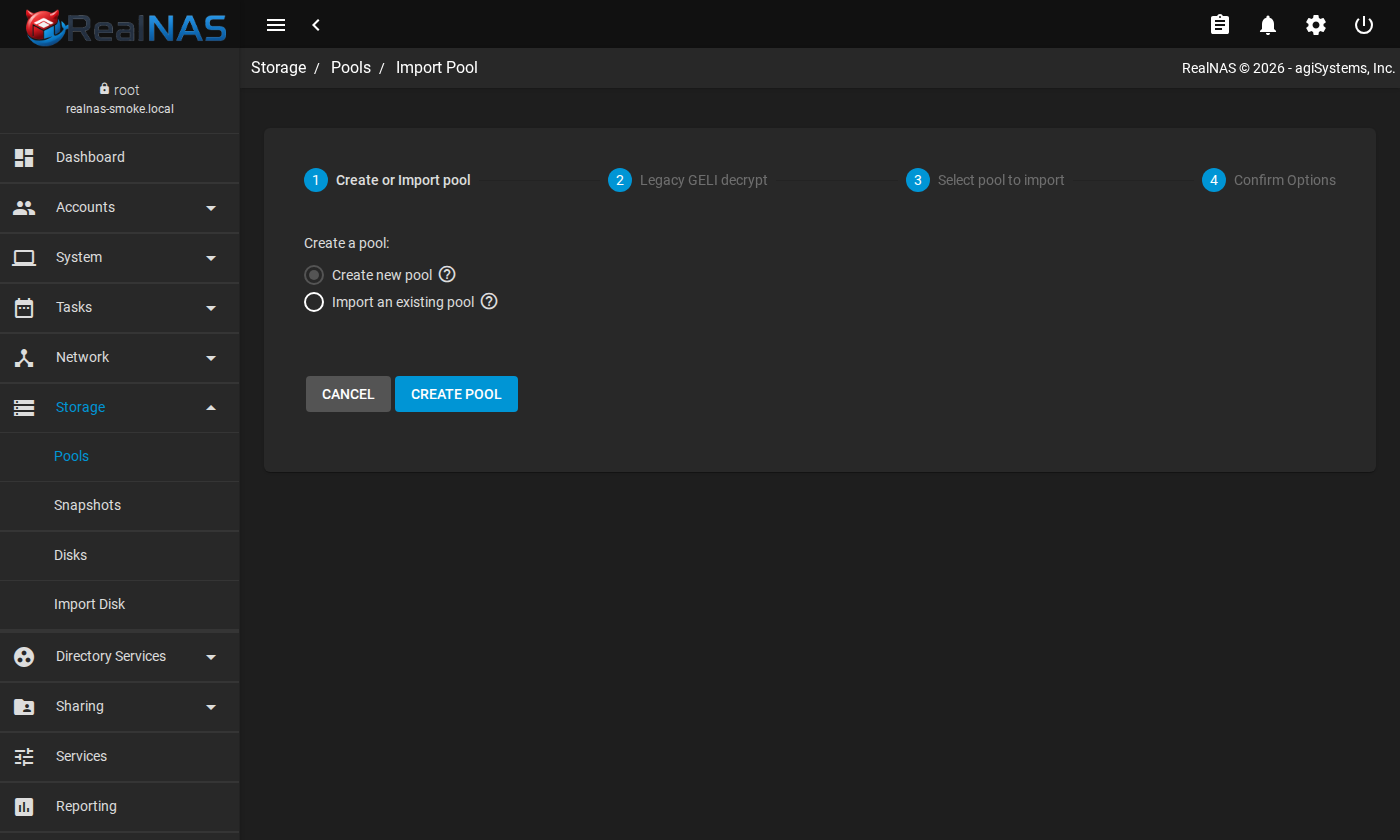Image resolution: width=1400 pixels, height=840 pixels.
Task: Expand the Network menu arrow
Action: point(211,358)
